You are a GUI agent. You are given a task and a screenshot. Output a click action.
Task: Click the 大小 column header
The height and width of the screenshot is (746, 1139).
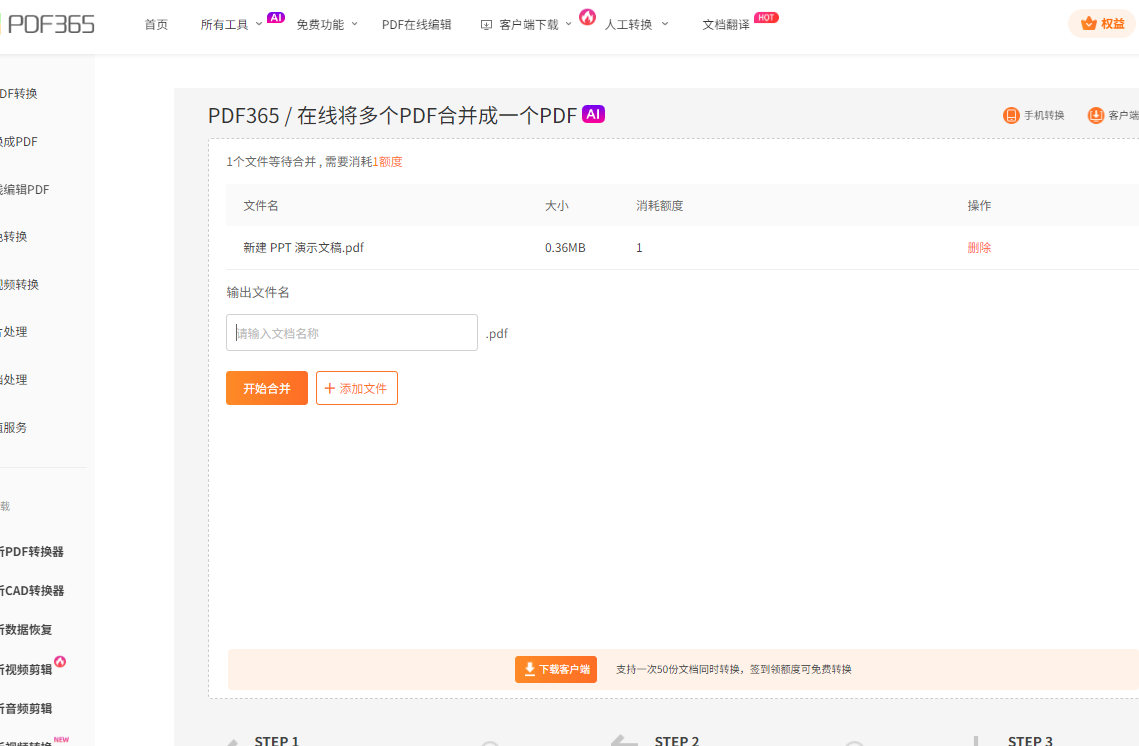[x=556, y=206]
